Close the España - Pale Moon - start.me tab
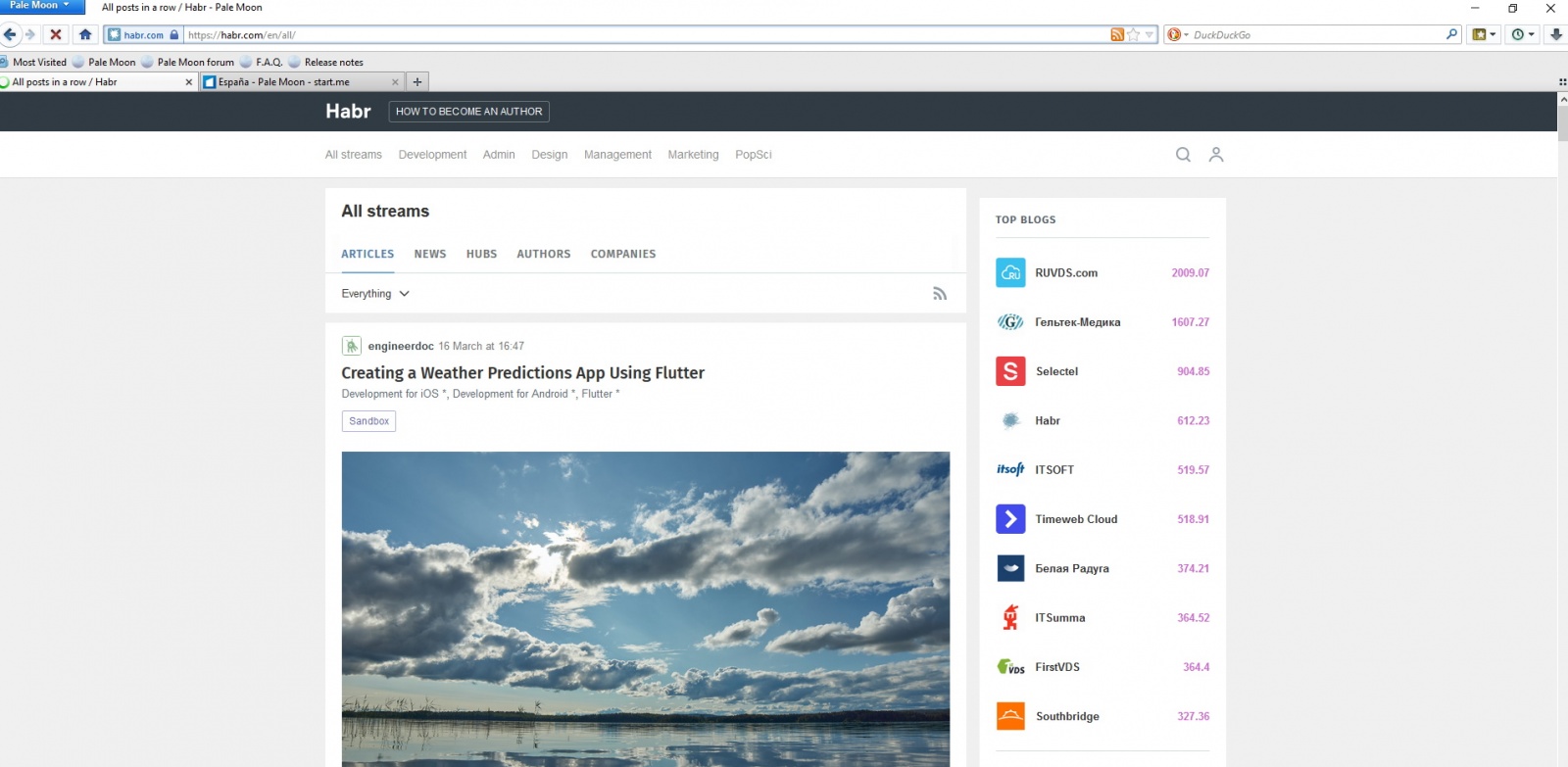This screenshot has width=1568, height=767. point(395,82)
